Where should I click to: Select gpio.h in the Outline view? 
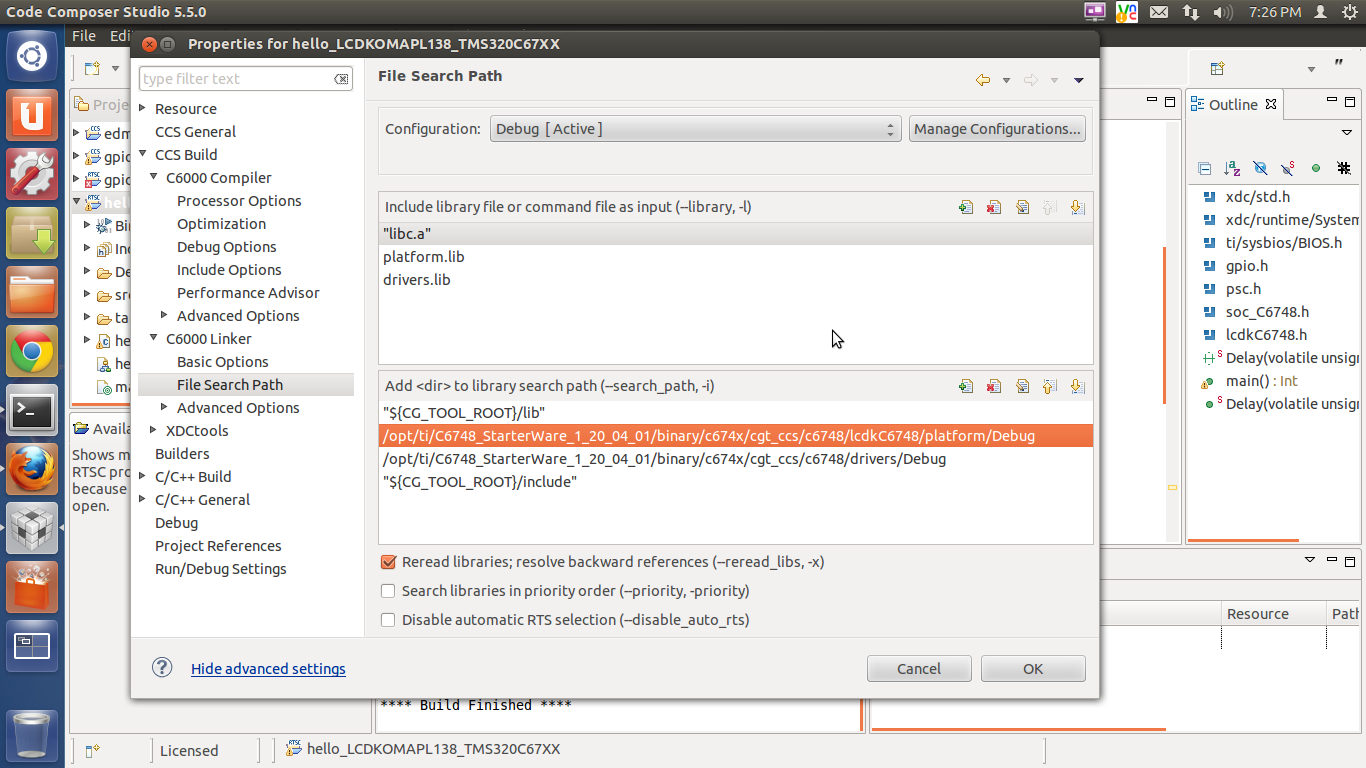tap(1246, 266)
